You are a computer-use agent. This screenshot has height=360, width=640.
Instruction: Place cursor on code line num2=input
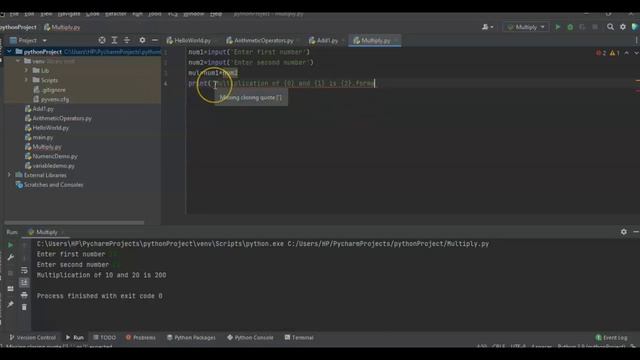click(x=251, y=62)
